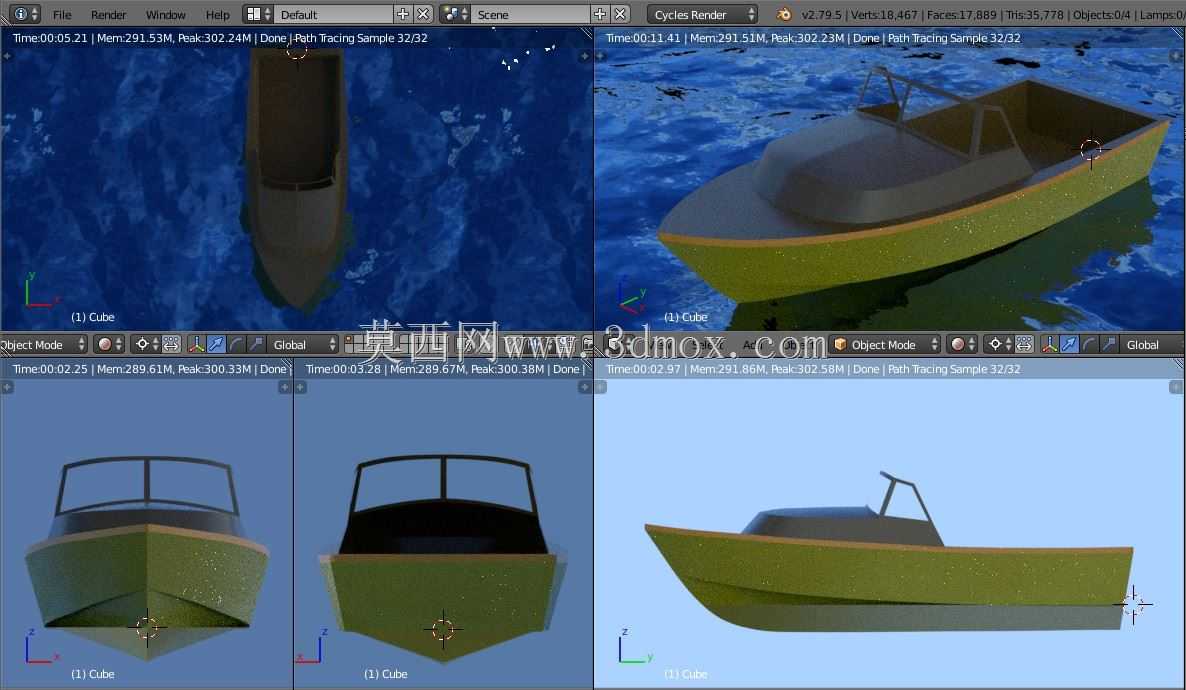Open the Info editor type selector icon
Viewport: 1186px width, 690px height.
coord(24,14)
